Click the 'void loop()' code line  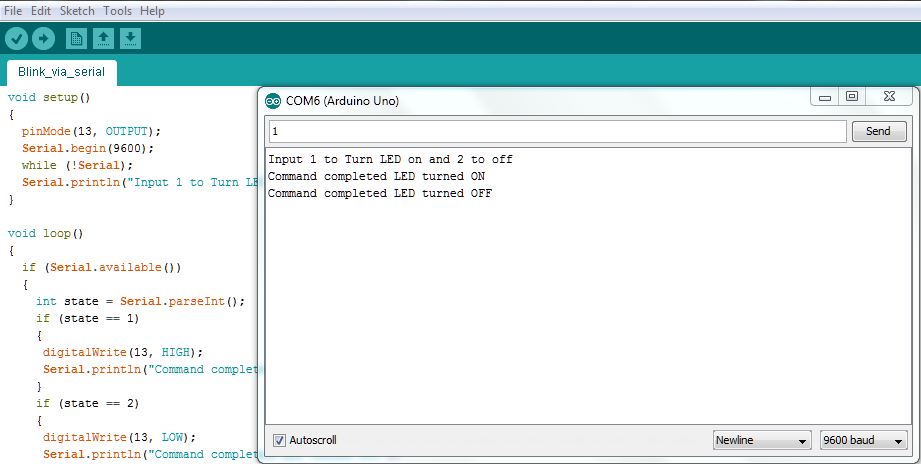pyautogui.click(x=46, y=234)
